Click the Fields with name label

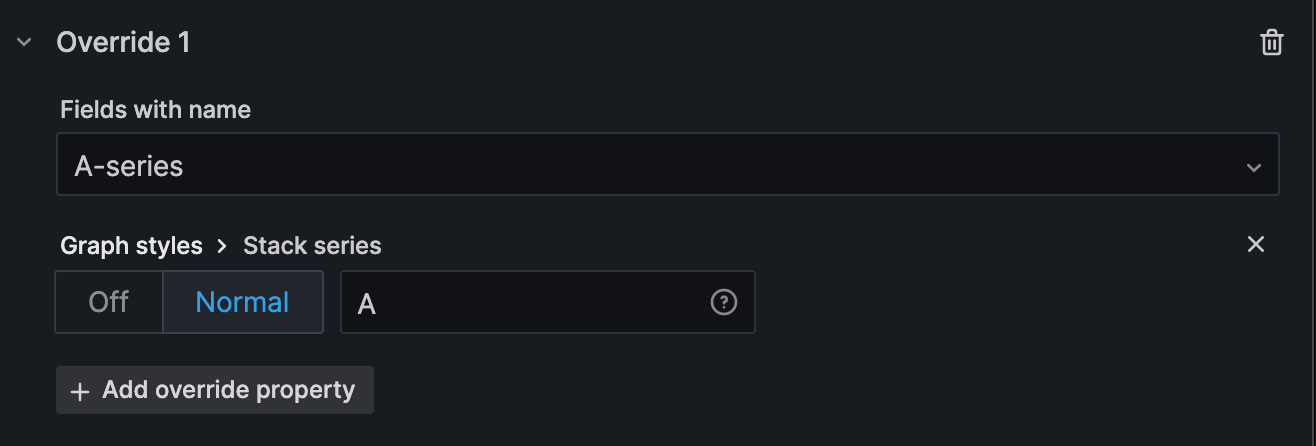155,109
